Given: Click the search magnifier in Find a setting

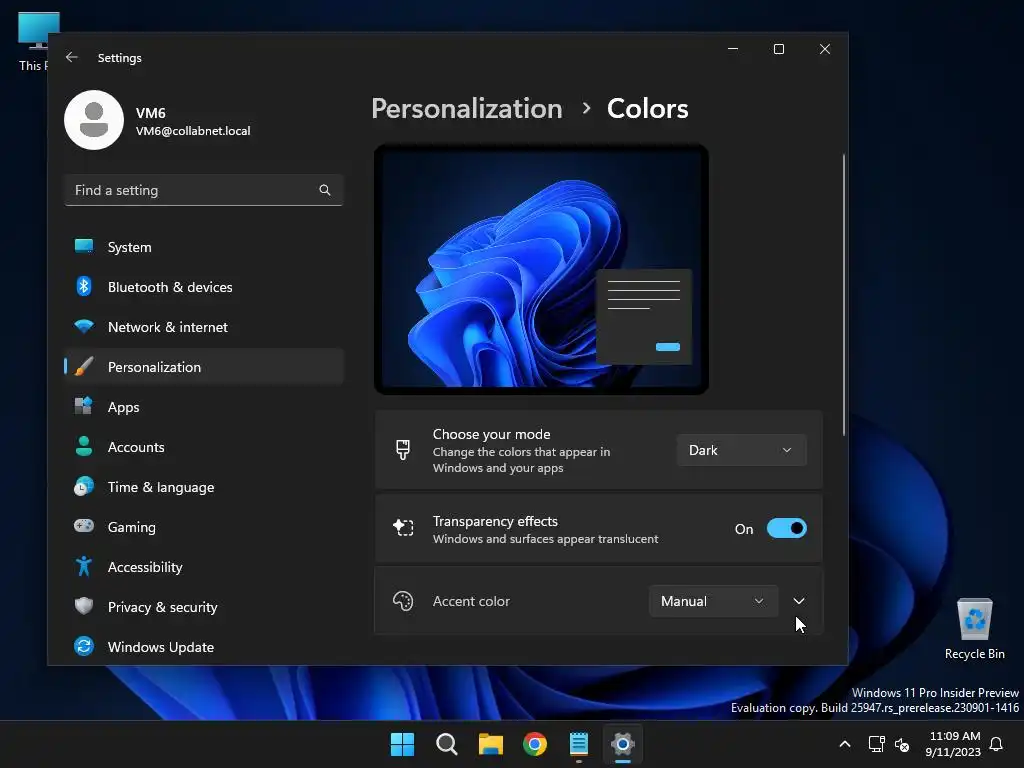Looking at the screenshot, I should pos(325,190).
